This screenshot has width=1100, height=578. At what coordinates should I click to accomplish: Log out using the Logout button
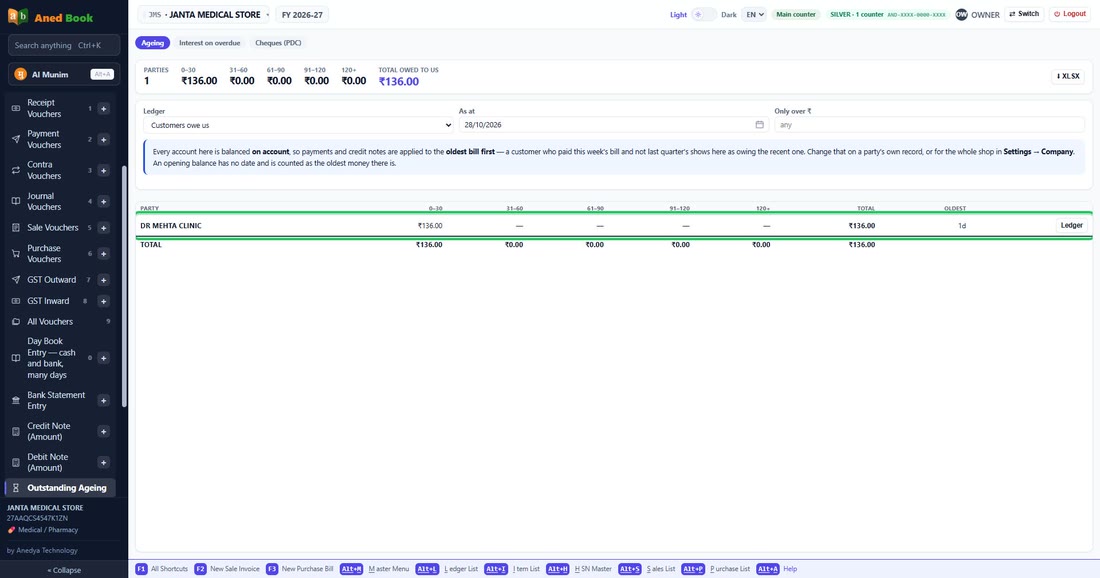(x=1070, y=14)
